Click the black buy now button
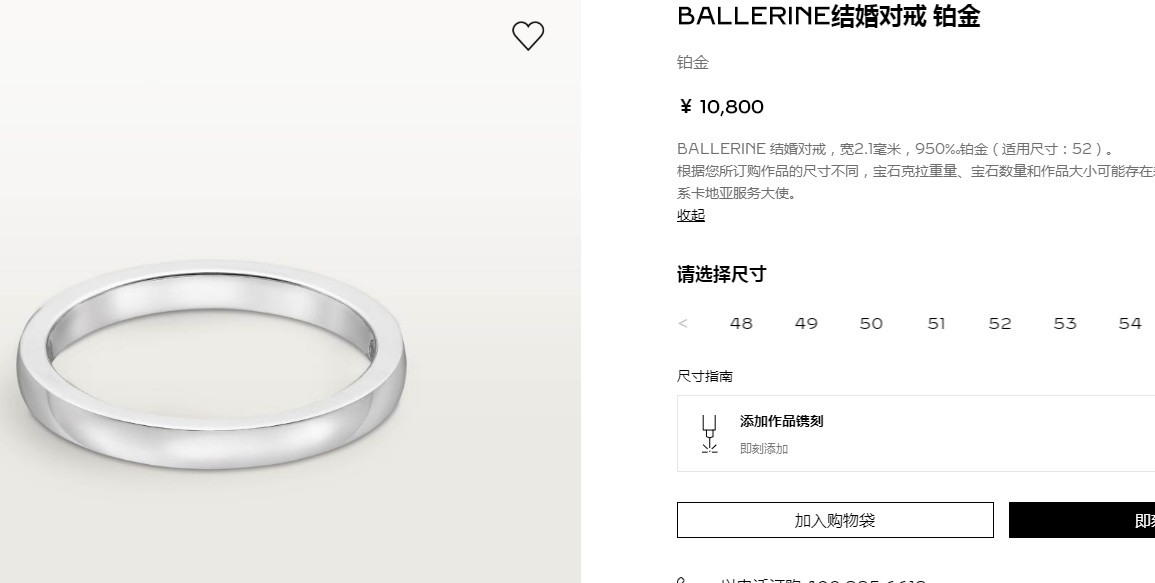 click(x=1082, y=520)
